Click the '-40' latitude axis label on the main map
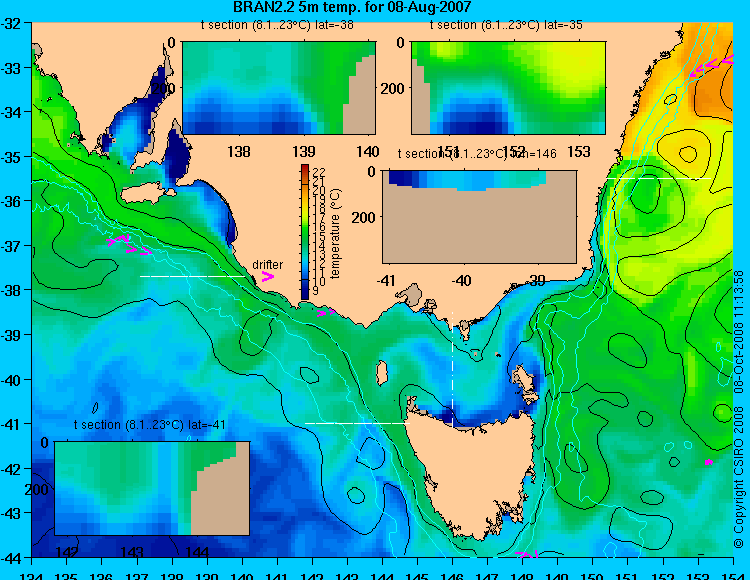 (11, 380)
